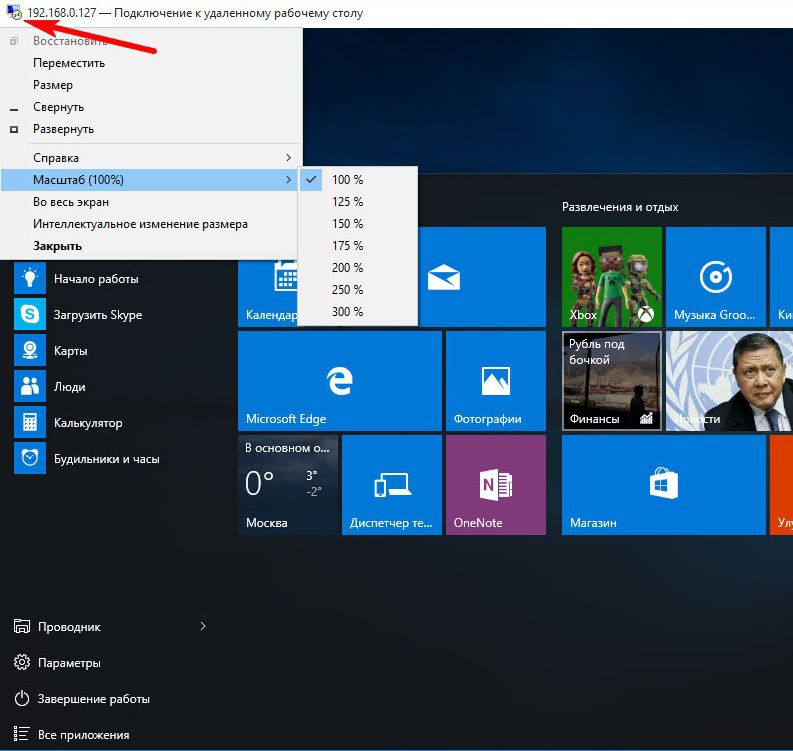Image resolution: width=793 pixels, height=751 pixels.
Task: Open the Калькулятор app icon
Action: [x=30, y=423]
